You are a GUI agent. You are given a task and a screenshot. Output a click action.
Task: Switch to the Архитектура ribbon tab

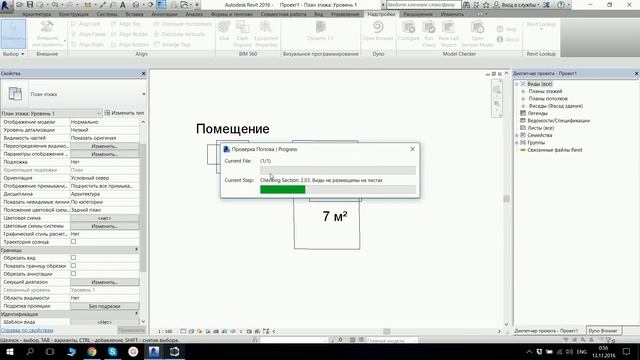tap(36, 14)
